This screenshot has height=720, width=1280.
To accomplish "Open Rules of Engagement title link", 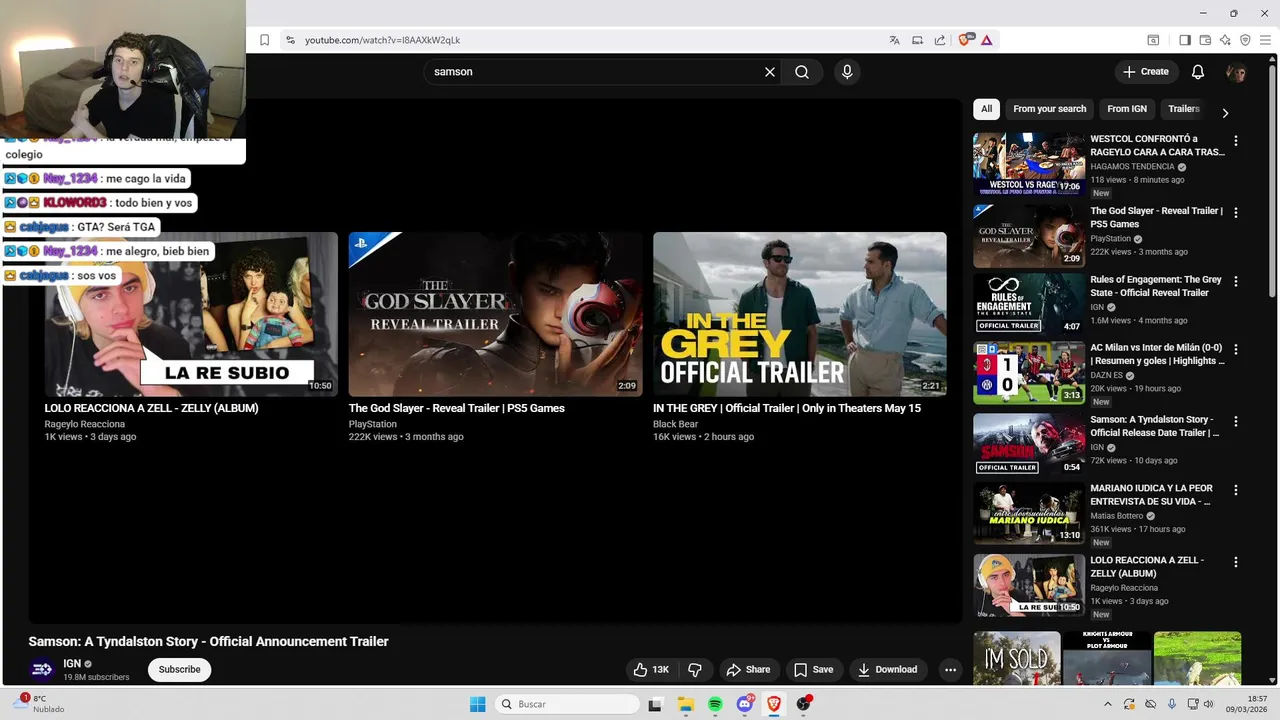I will tap(1156, 286).
